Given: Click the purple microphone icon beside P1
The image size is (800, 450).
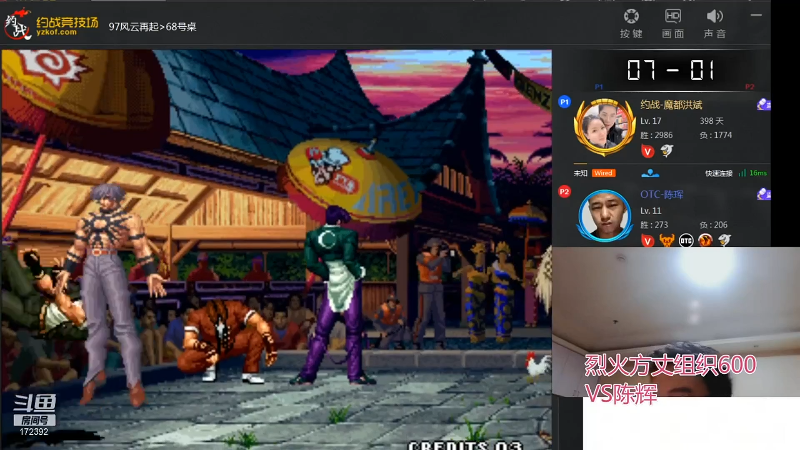Looking at the screenshot, I should click(x=763, y=105).
